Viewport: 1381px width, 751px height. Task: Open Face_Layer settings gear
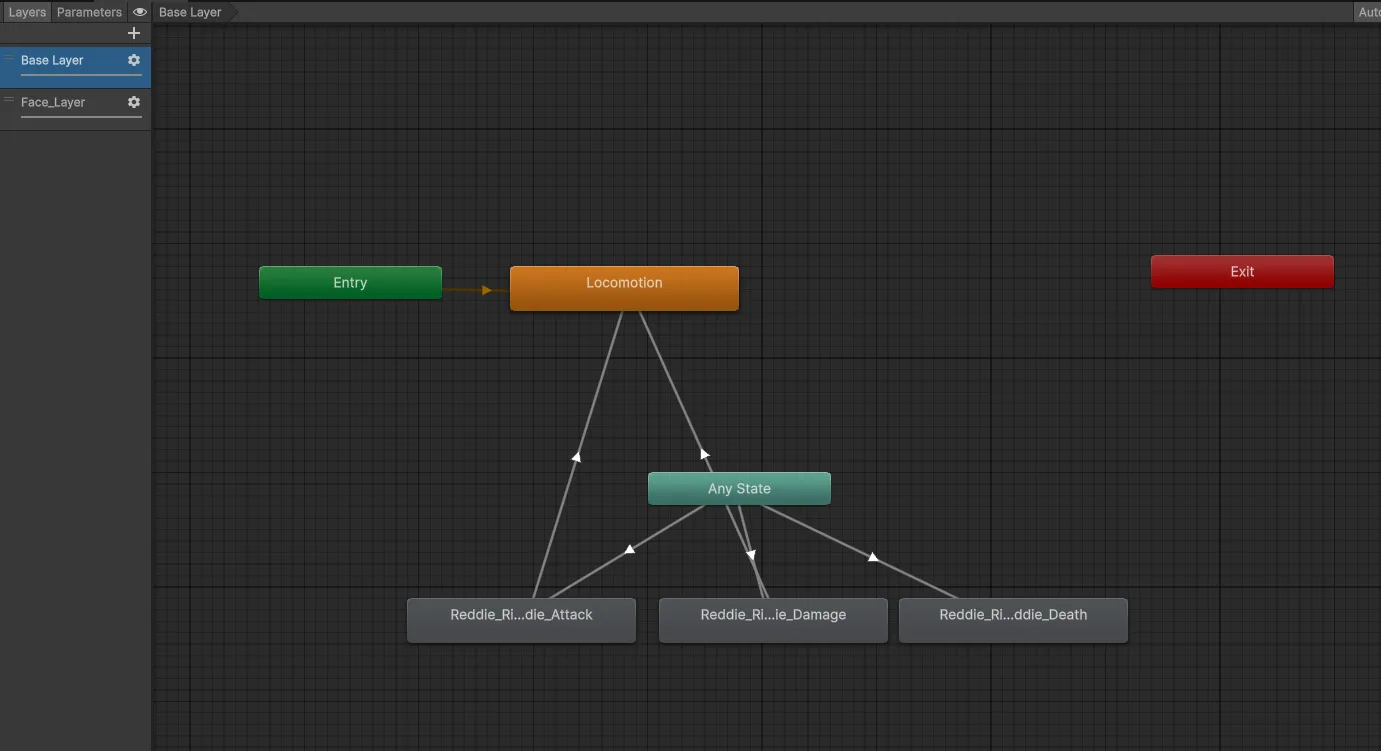[134, 102]
